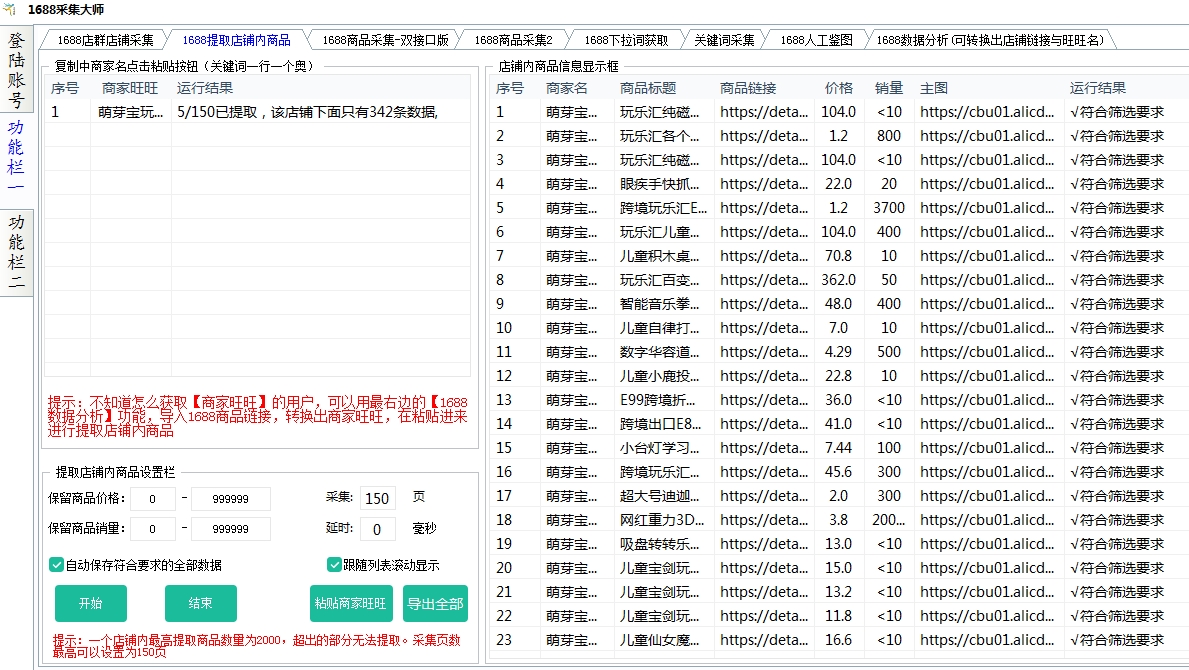Click the 导出全部 button

(435, 603)
